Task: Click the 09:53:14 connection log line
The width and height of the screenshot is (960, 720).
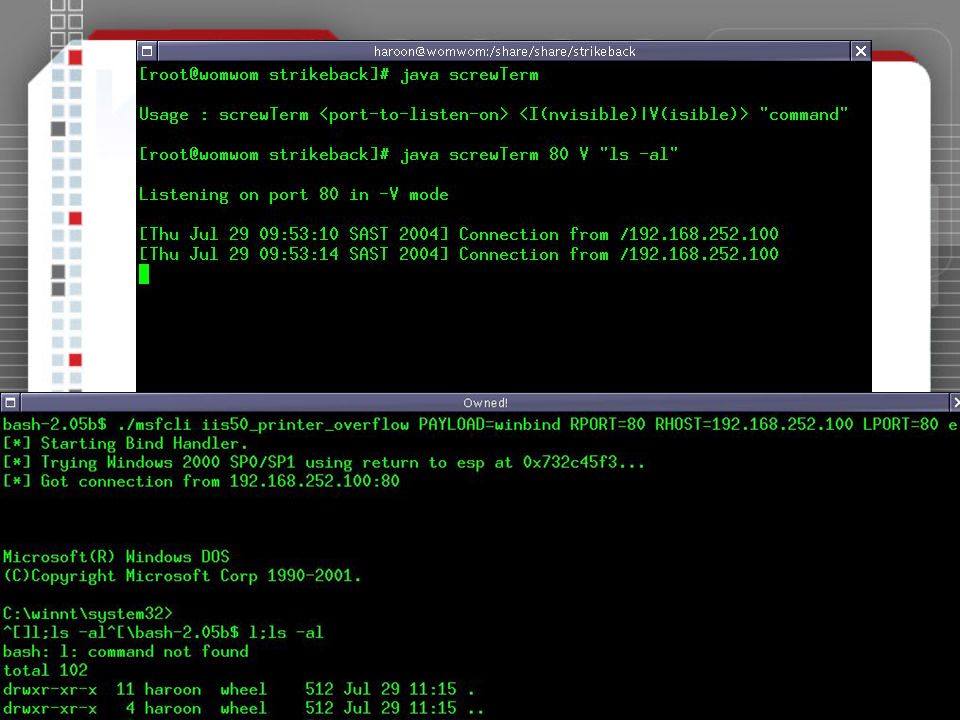Action: pos(459,254)
